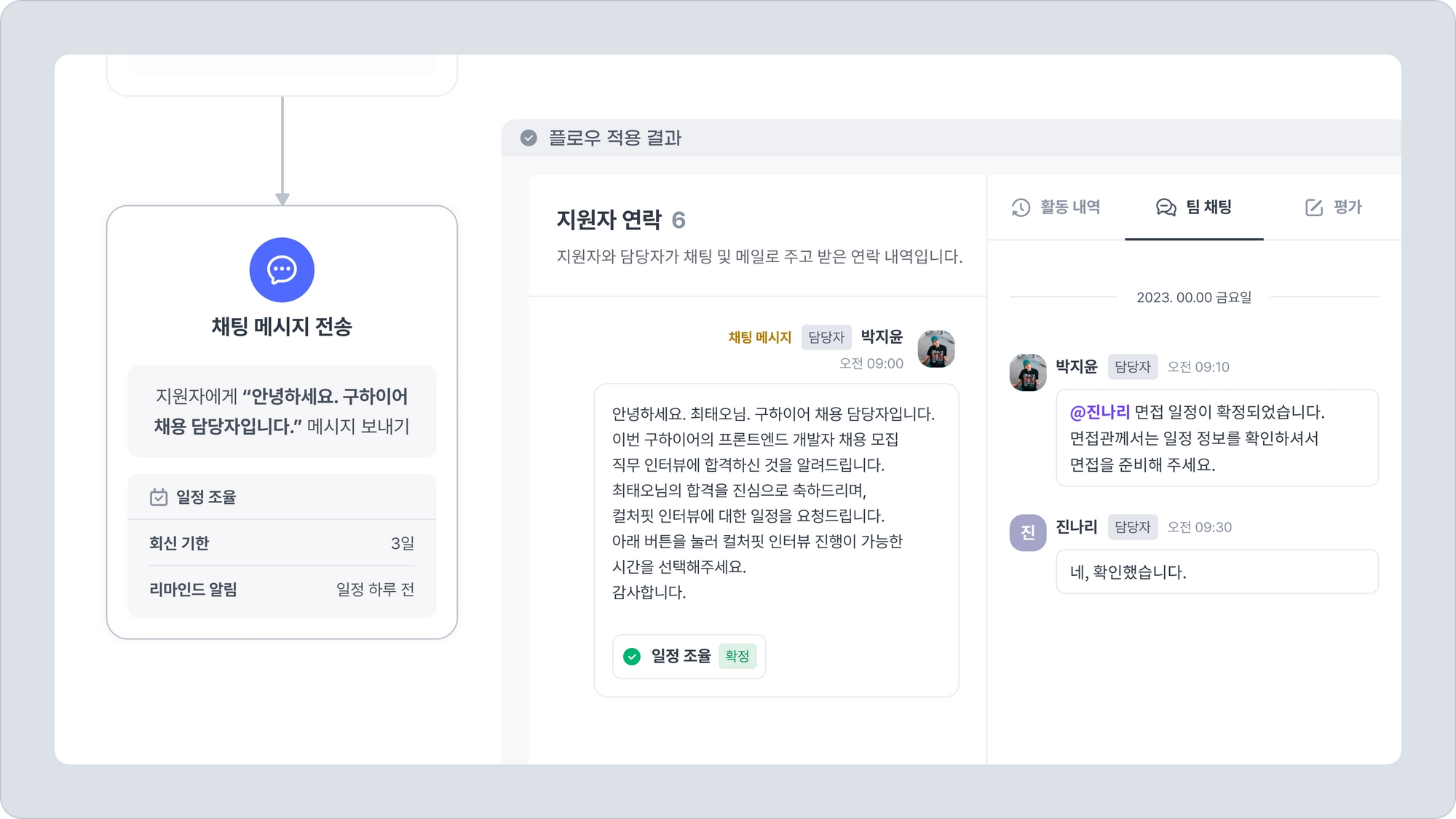Switch to the 평가 tab
This screenshot has width=1456, height=819.
(x=1334, y=207)
